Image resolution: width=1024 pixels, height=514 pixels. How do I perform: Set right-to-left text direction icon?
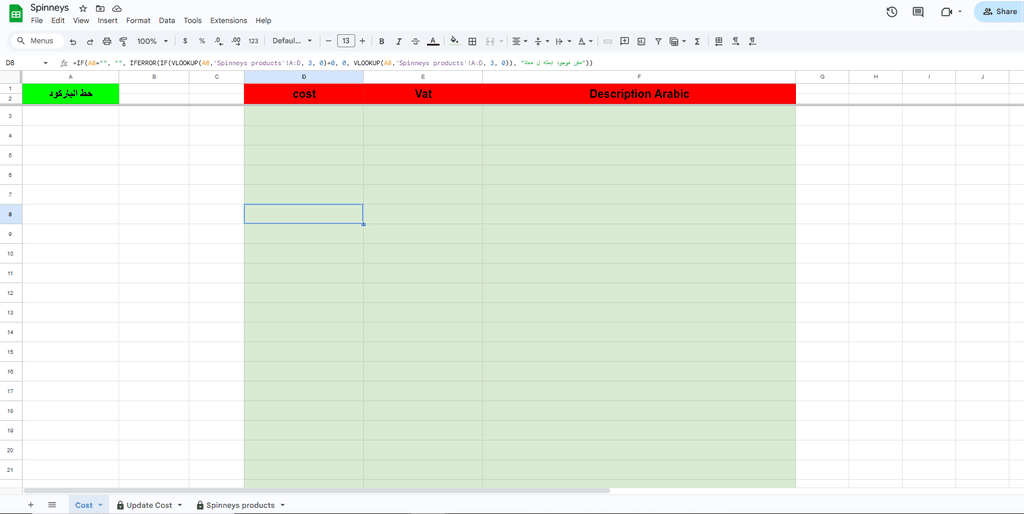(x=752, y=41)
